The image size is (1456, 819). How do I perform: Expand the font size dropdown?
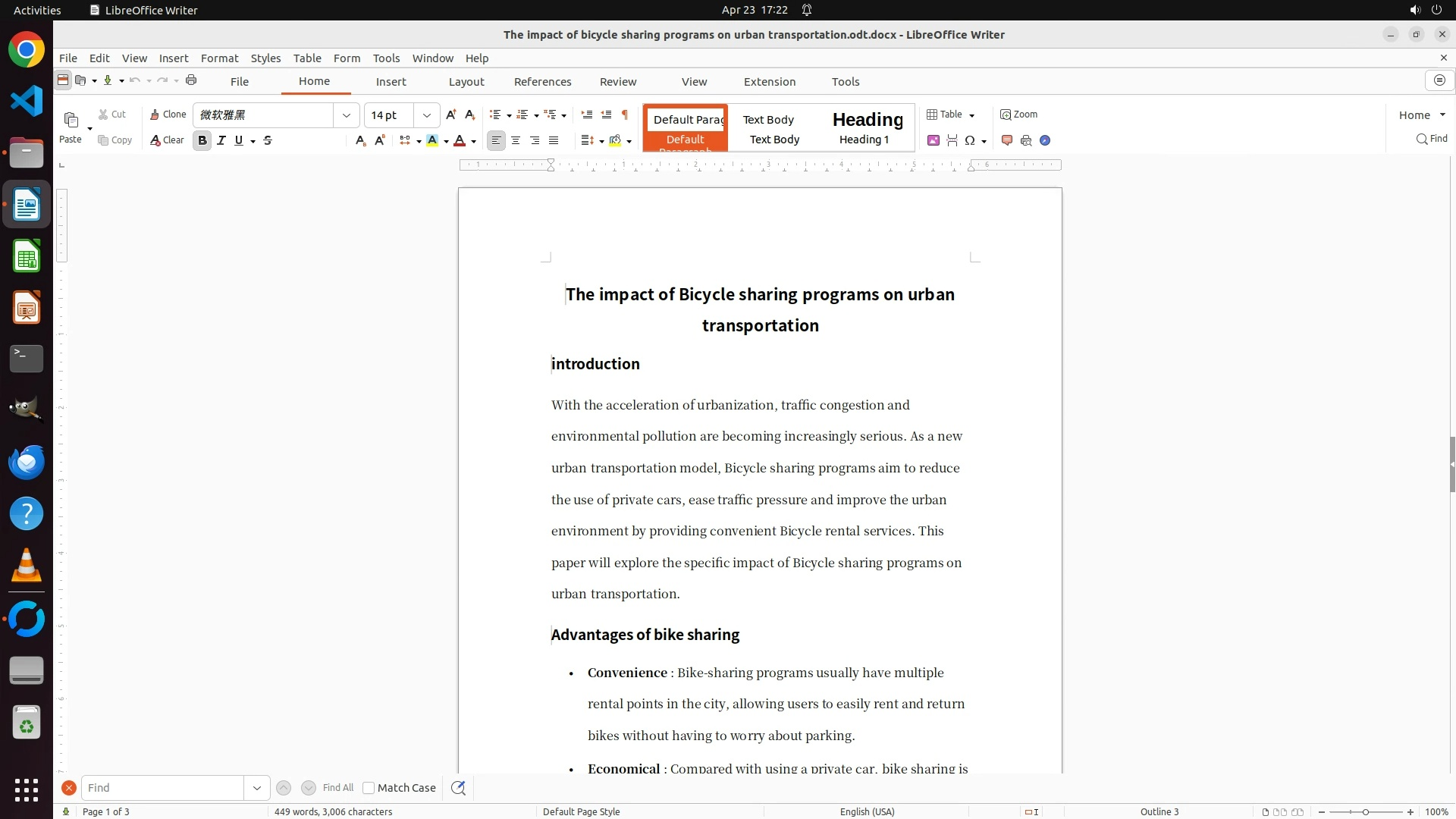coord(427,115)
